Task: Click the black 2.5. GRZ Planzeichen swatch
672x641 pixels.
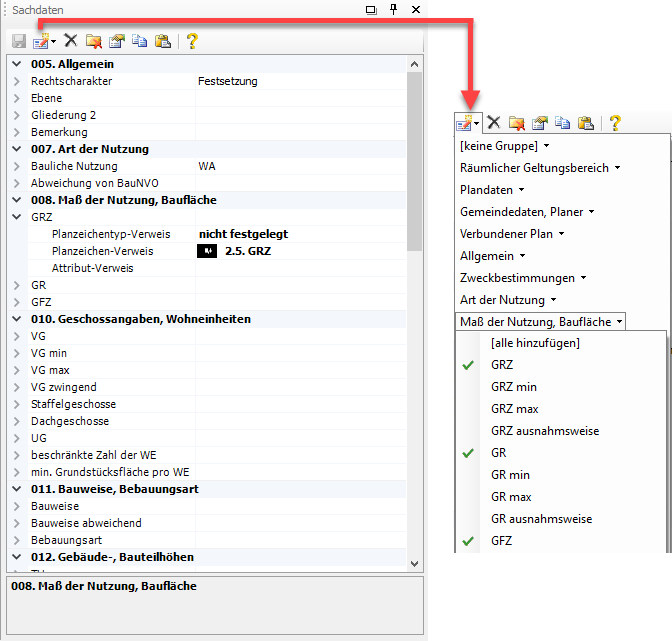Action: pyautogui.click(x=207, y=251)
